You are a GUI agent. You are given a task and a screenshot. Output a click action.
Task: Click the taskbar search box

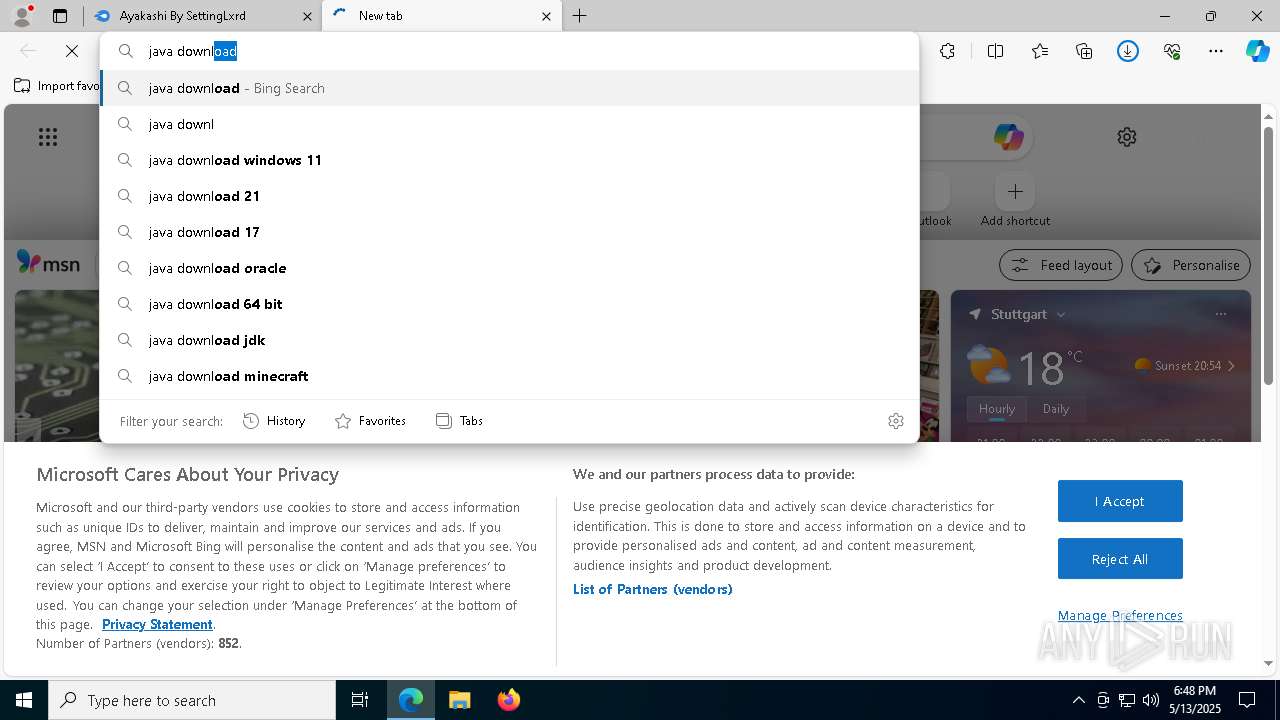[x=192, y=700]
